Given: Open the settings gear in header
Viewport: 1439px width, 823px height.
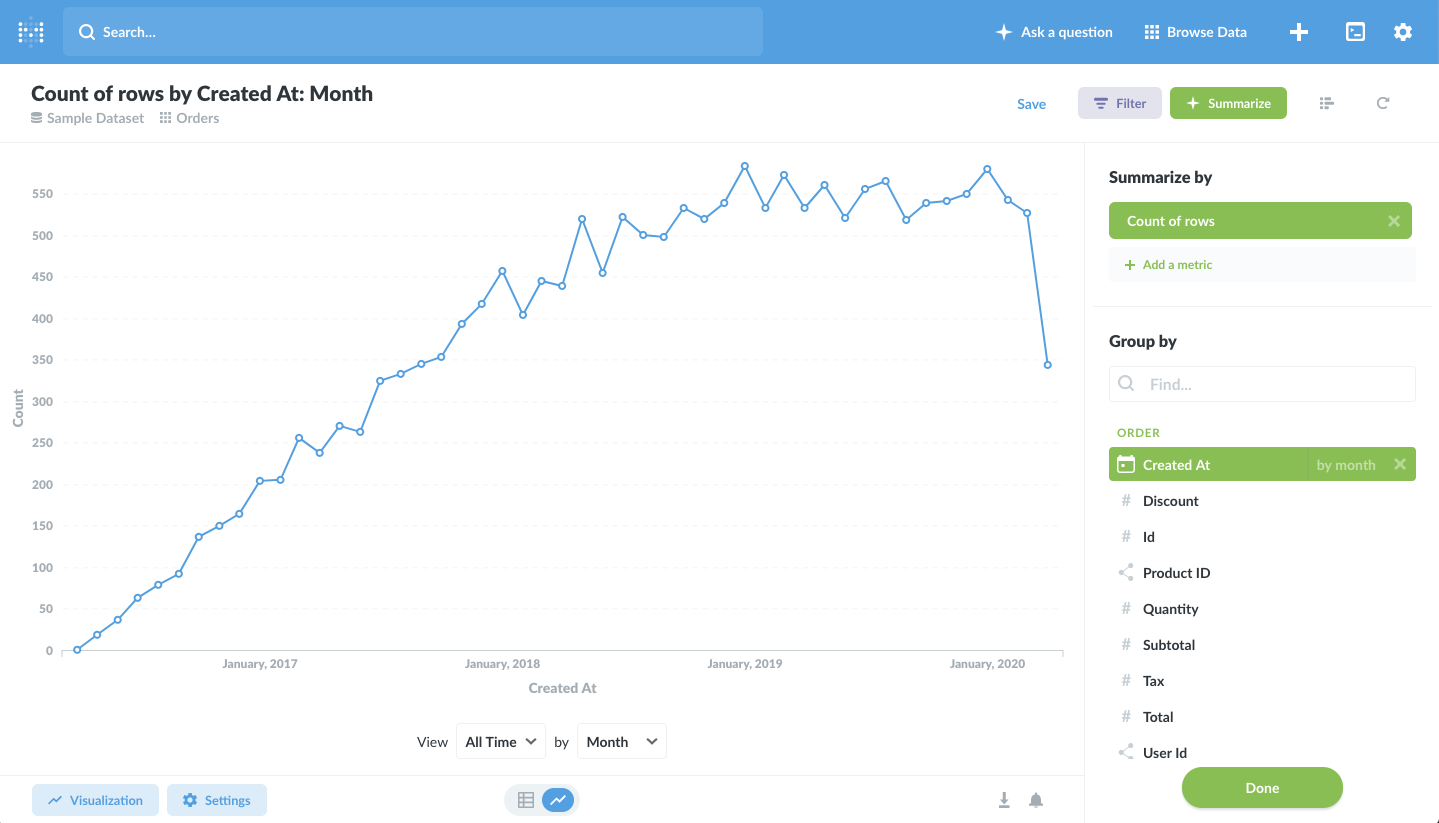Looking at the screenshot, I should [1403, 32].
